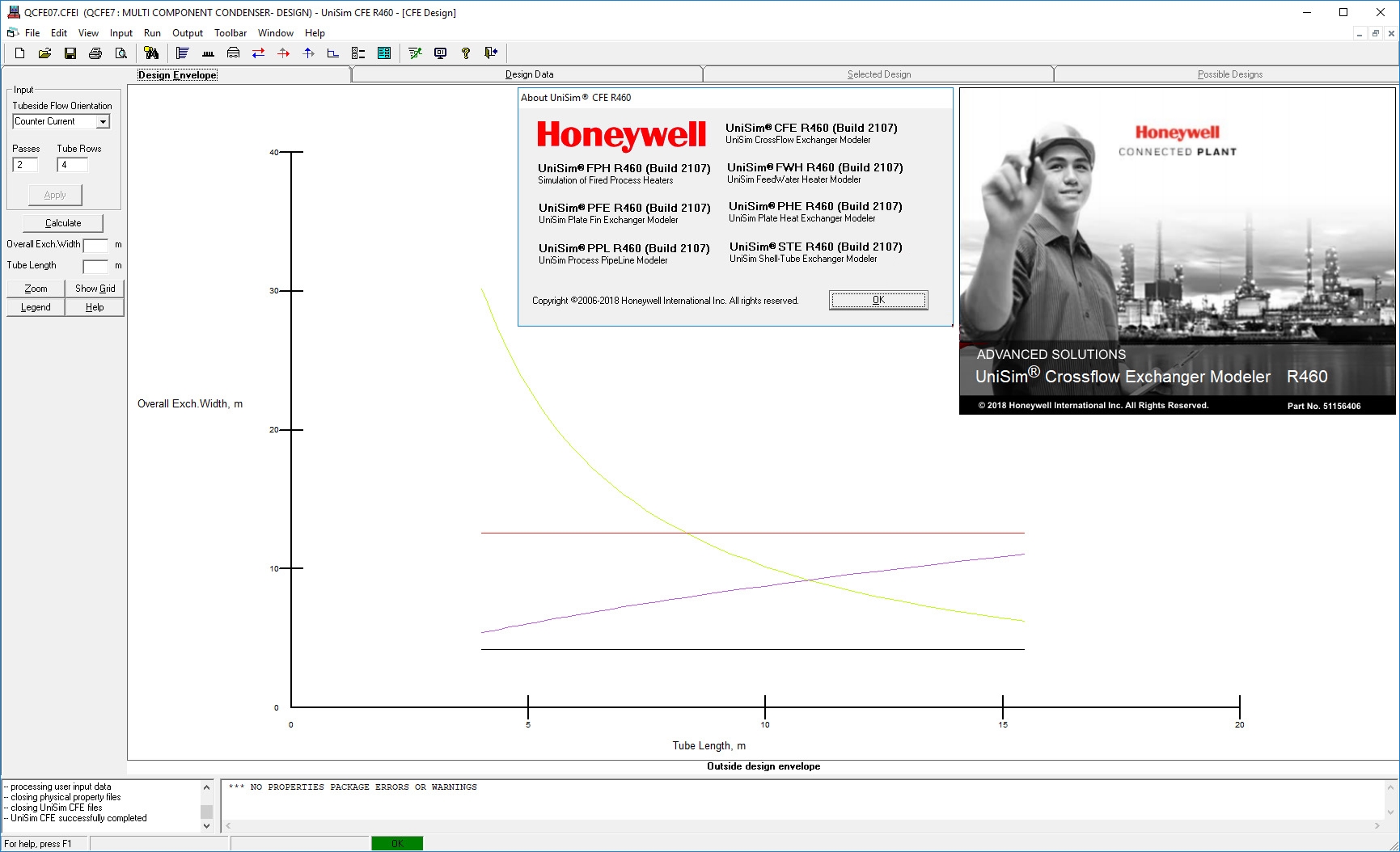Click OK in About UniSim dialog
1400x852 pixels.
[878, 300]
